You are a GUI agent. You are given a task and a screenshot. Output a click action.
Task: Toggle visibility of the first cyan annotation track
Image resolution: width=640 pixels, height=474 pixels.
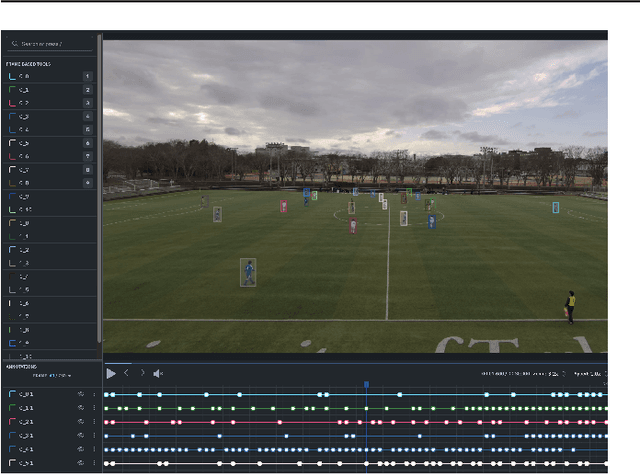(x=79, y=395)
